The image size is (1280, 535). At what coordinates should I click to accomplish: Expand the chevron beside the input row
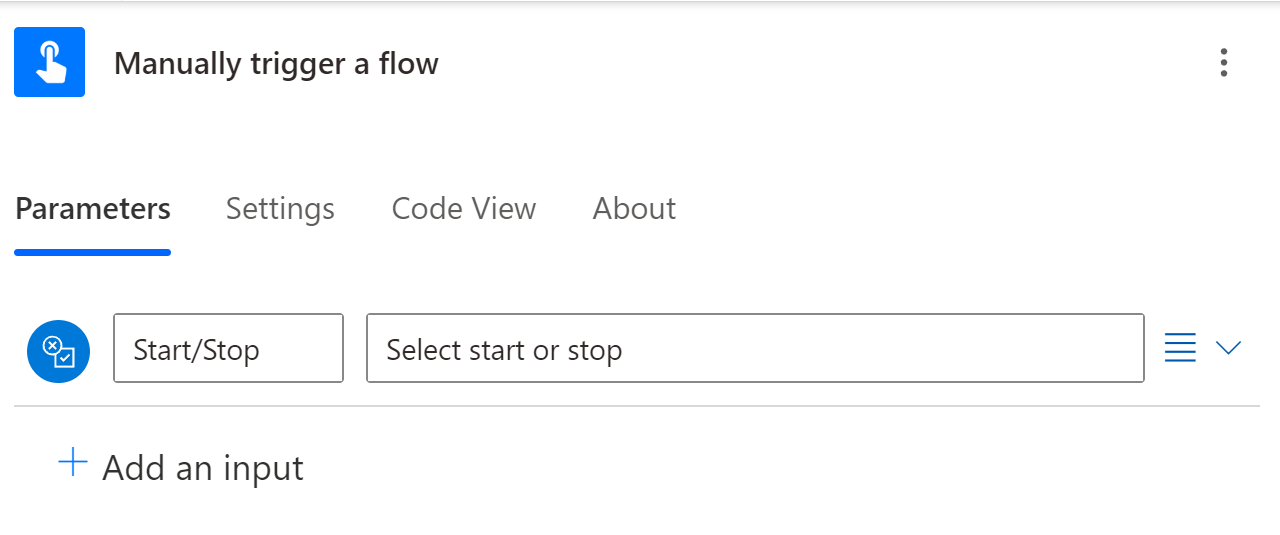pos(1228,348)
